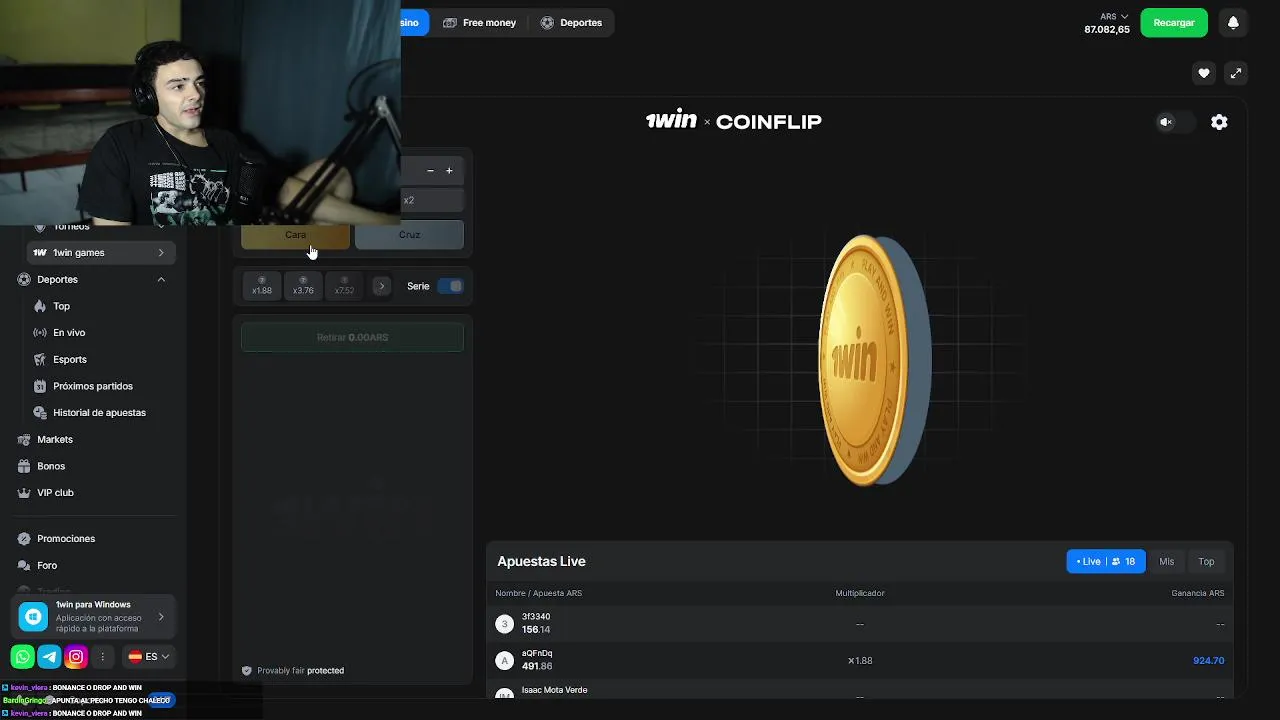Add Coinflip to favorites with heart icon
Image resolution: width=1280 pixels, height=720 pixels.
click(1204, 73)
